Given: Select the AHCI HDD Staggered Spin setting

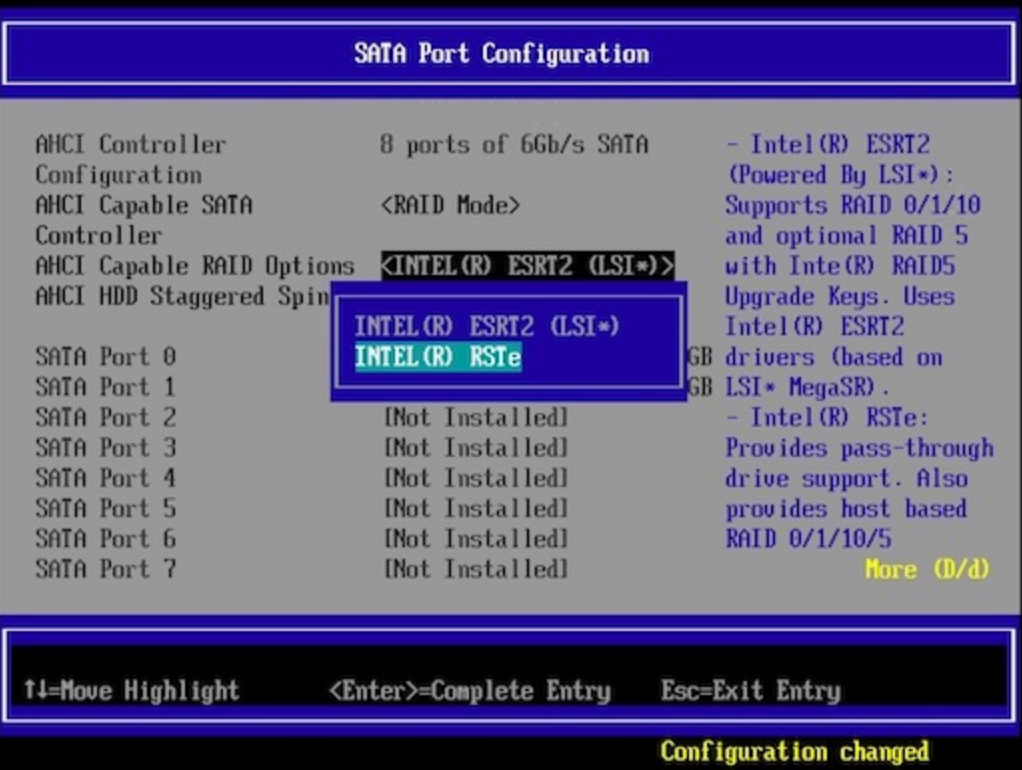Looking at the screenshot, I should pos(182,296).
